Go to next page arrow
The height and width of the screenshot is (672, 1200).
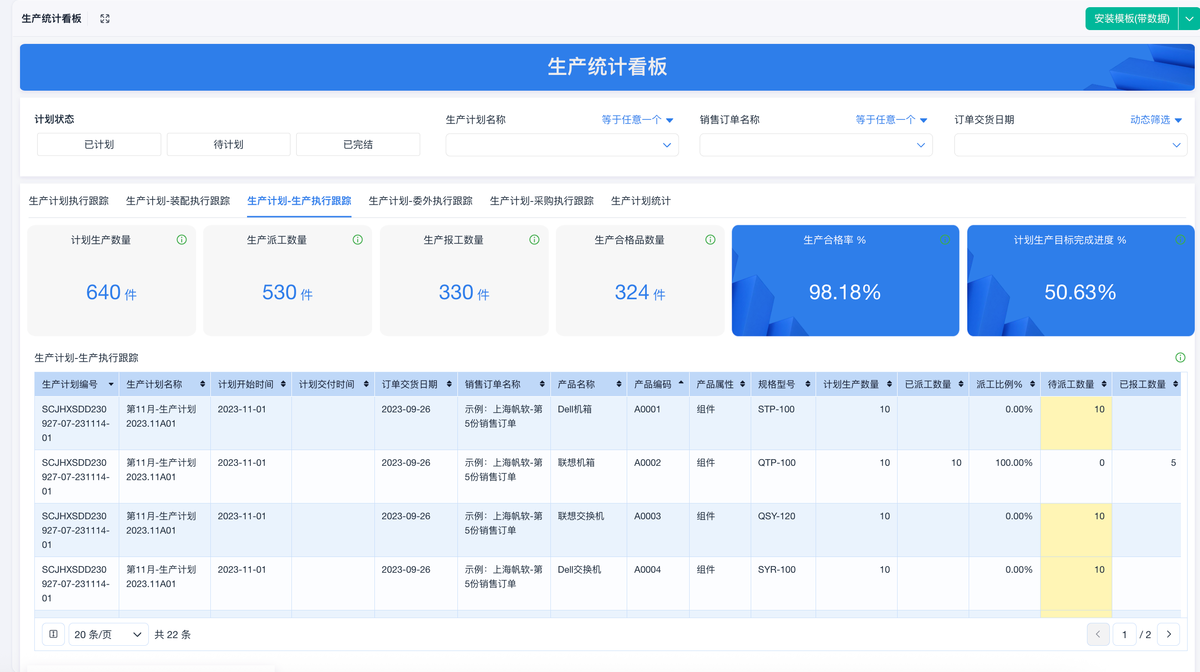point(1168,634)
